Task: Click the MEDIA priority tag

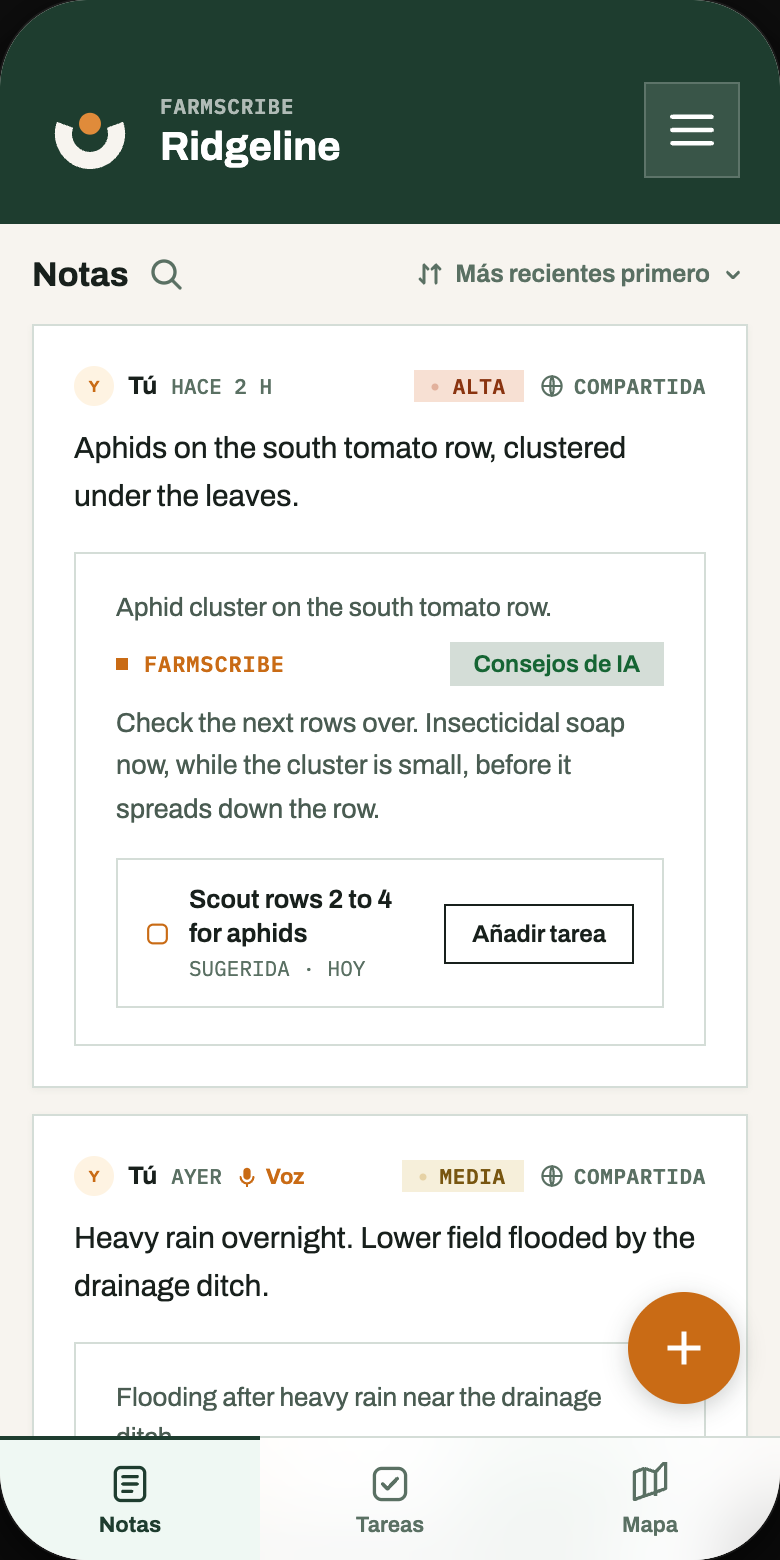Action: (x=463, y=1176)
